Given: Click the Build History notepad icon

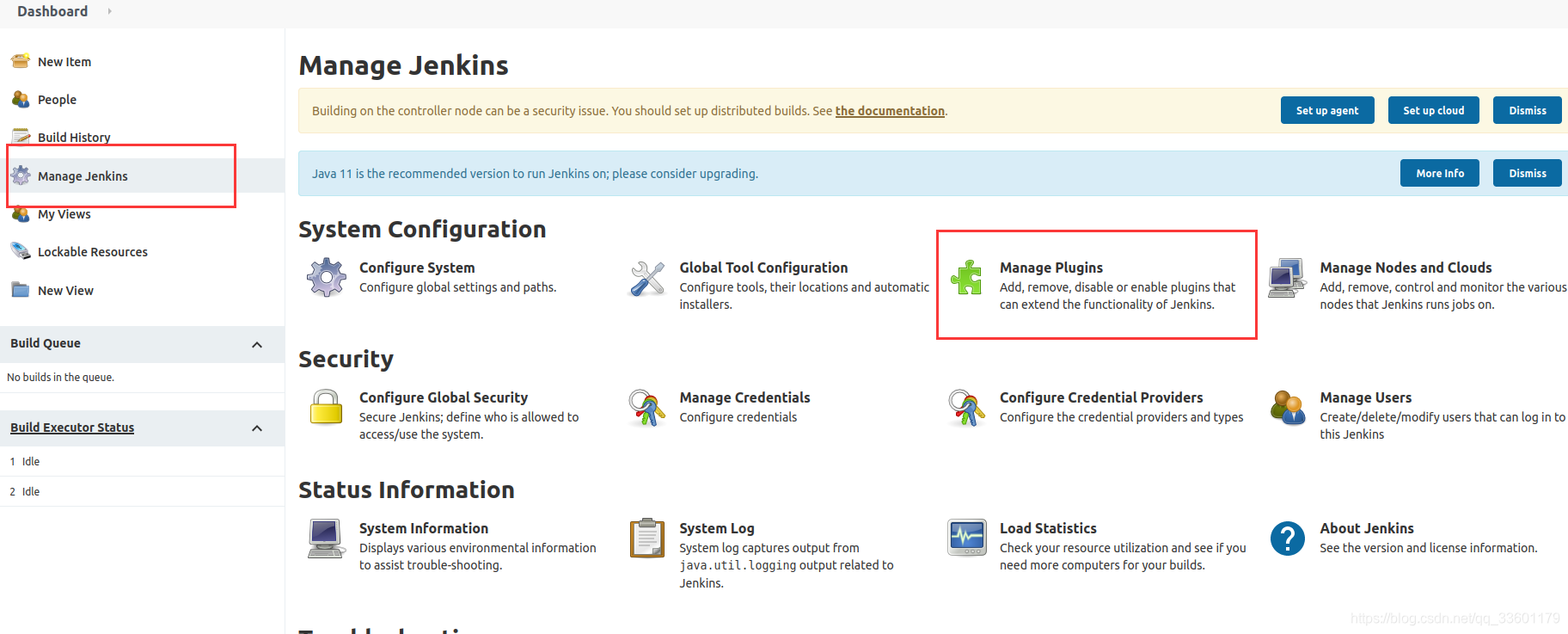Looking at the screenshot, I should [21, 136].
